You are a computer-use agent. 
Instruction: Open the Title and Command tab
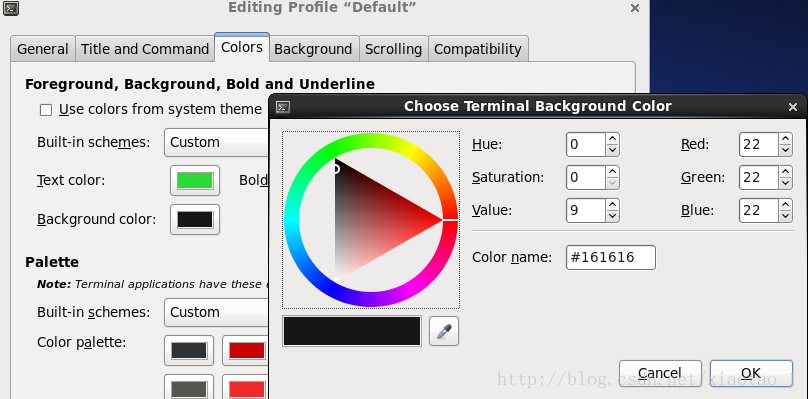coord(145,49)
